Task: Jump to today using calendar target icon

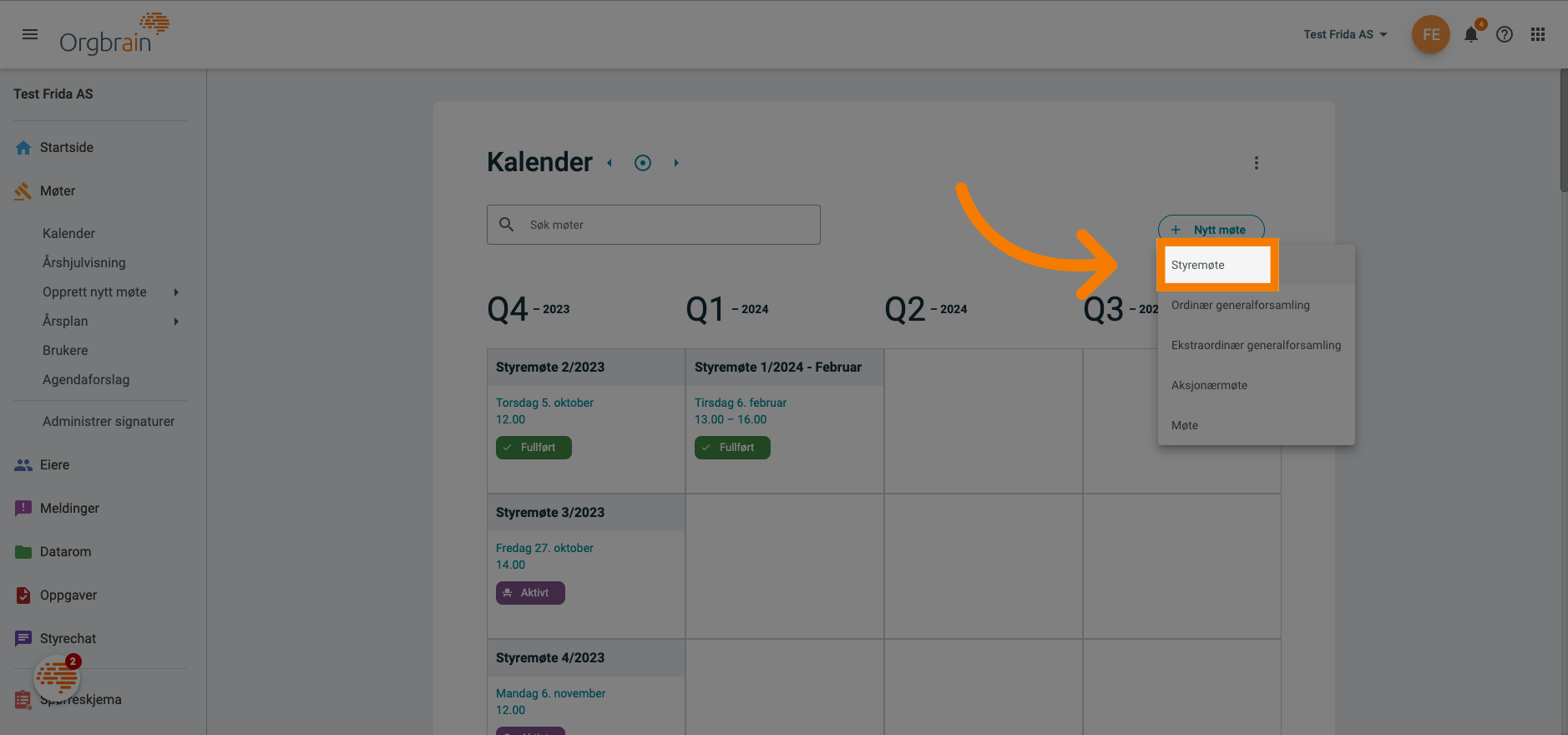Action: 643,163
